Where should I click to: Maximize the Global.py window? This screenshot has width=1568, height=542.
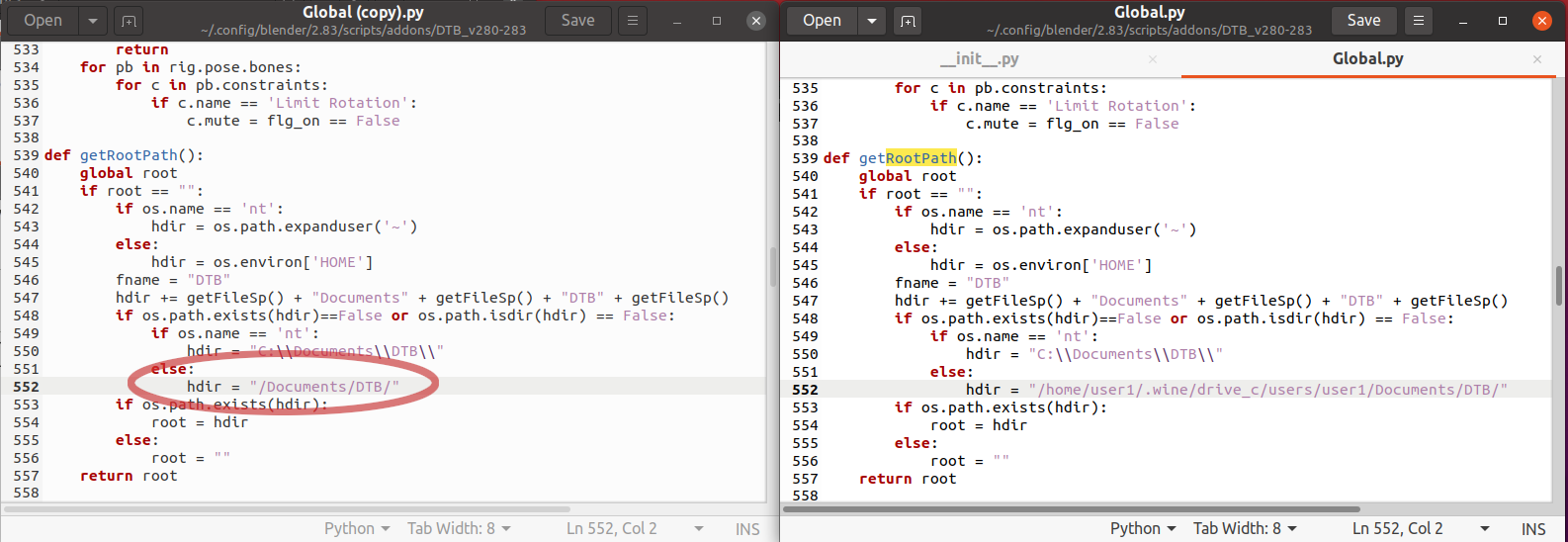tap(1502, 20)
